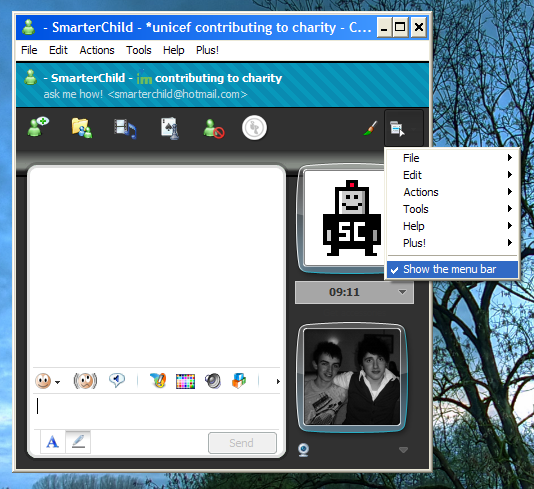
Task: Click the smarterchild@hotmail.com address text
Action: [x=178, y=94]
